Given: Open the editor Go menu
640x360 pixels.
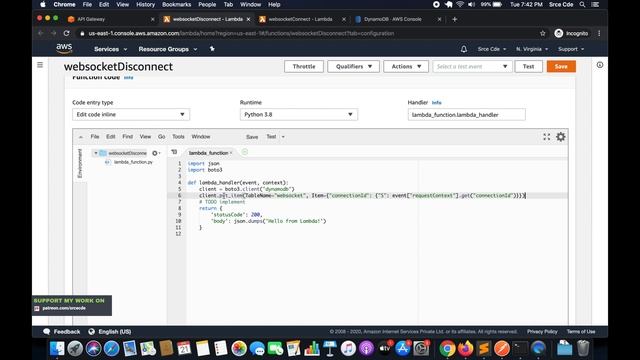Looking at the screenshot, I should click(162, 137).
